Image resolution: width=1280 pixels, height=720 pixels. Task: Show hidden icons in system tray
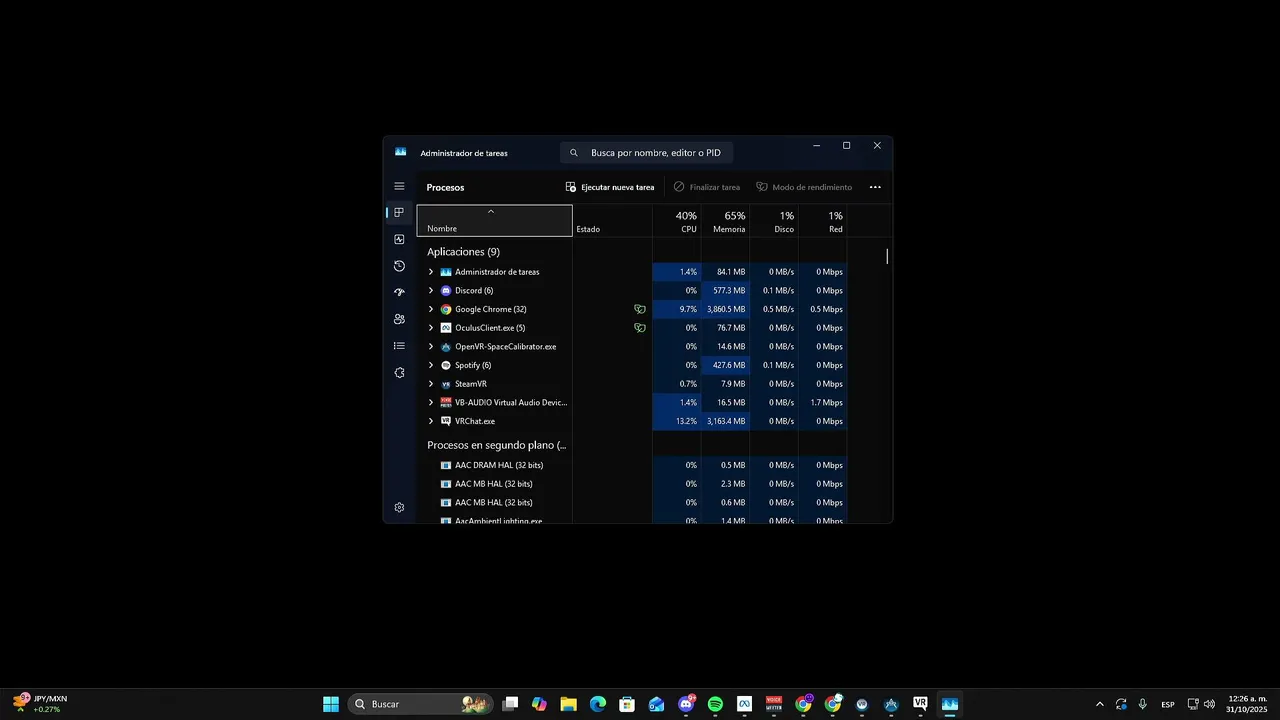point(1100,704)
